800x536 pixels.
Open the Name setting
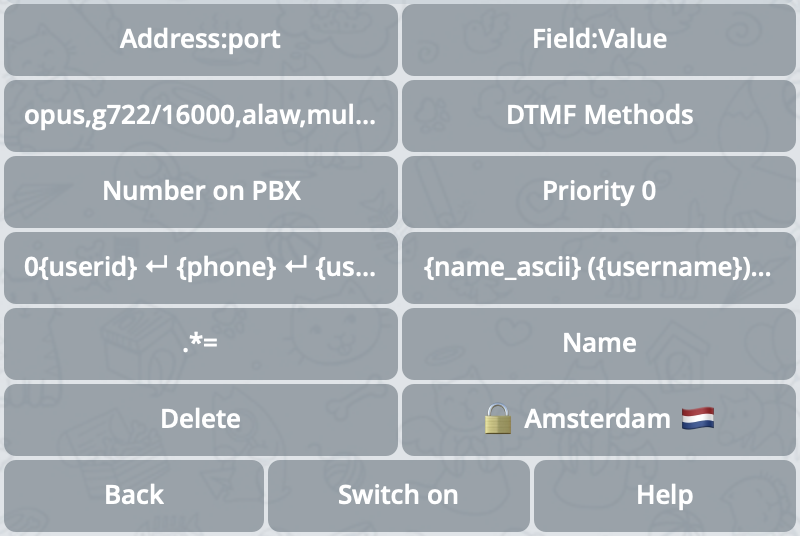coord(599,344)
